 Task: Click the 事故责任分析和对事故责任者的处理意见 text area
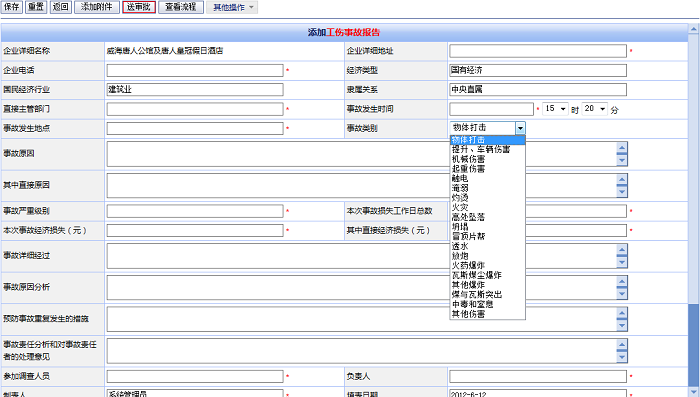(367, 351)
